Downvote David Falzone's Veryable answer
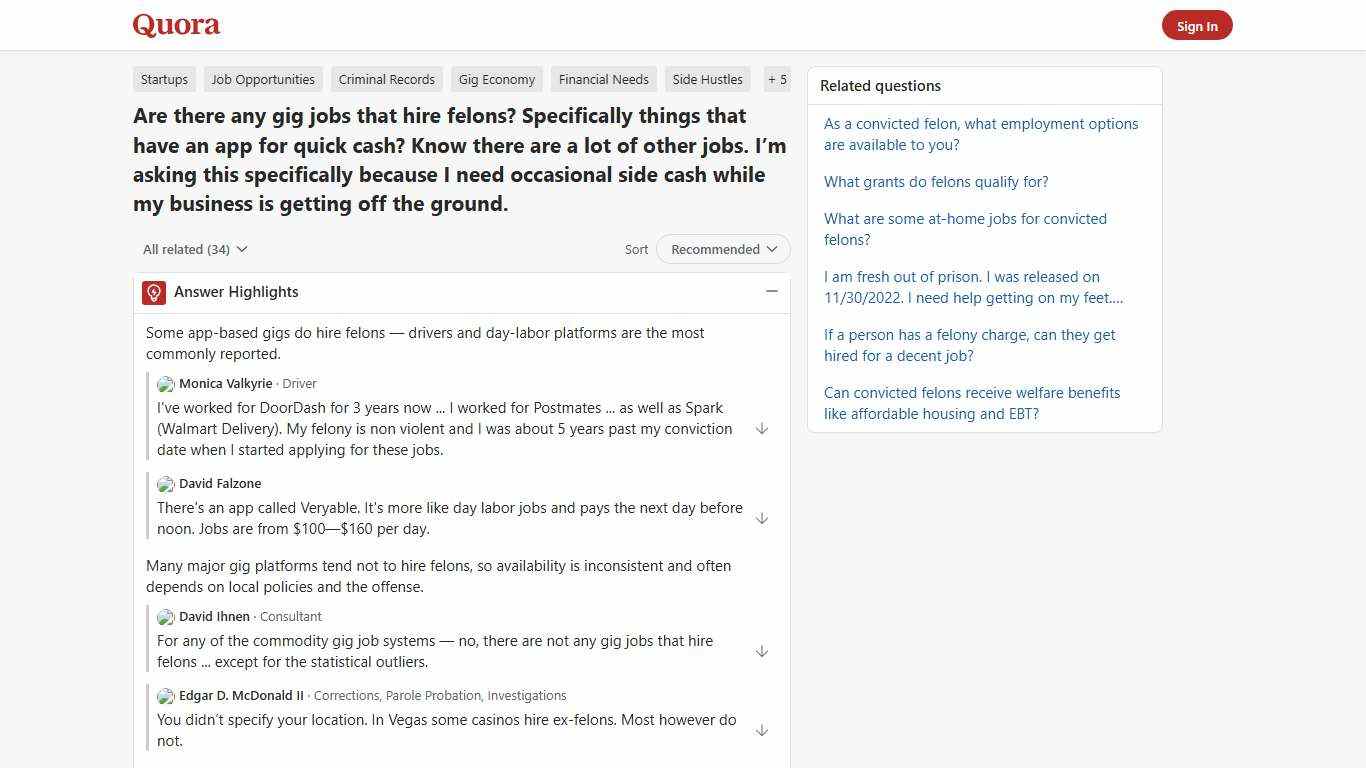1366x768 pixels. pyautogui.click(x=762, y=518)
